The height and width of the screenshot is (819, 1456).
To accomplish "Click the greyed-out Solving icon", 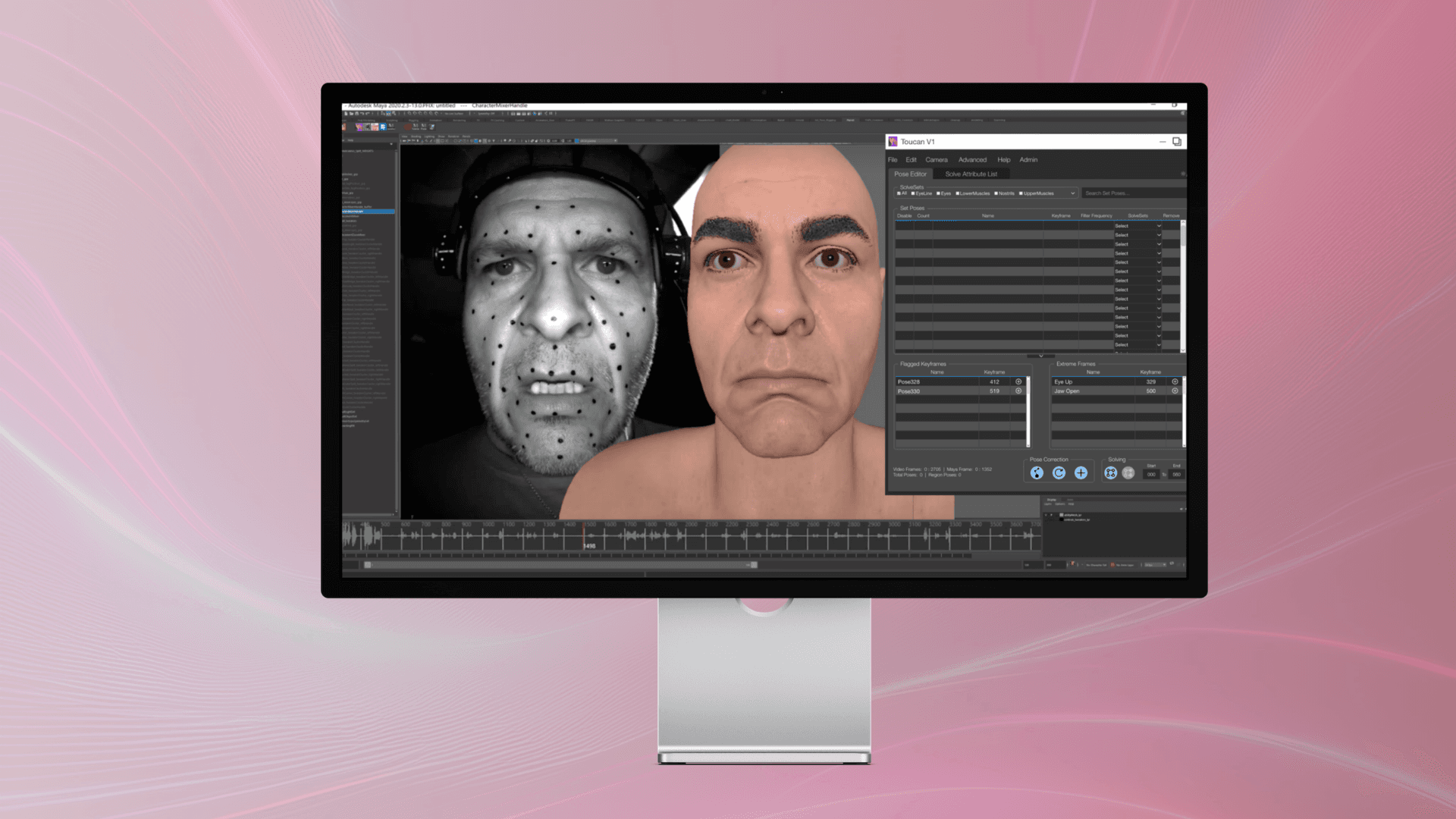I will [x=1128, y=473].
